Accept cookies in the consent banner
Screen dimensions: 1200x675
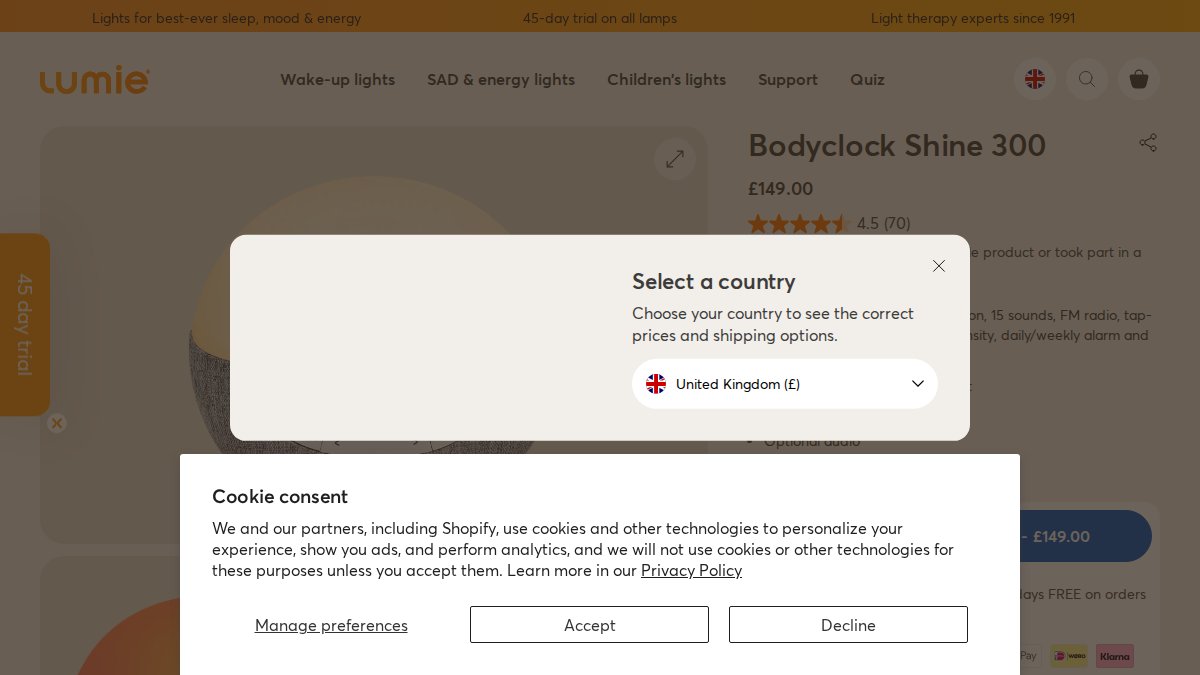[x=589, y=625]
